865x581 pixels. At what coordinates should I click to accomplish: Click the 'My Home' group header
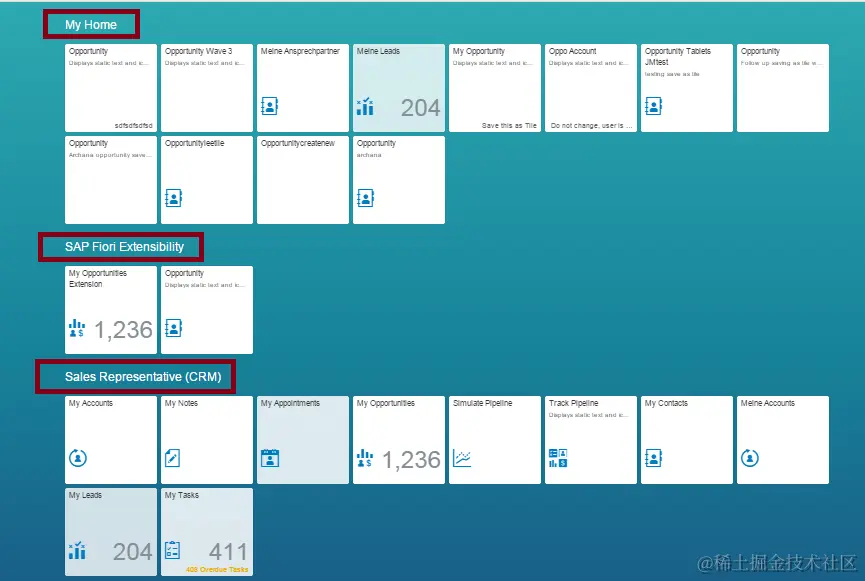91,25
